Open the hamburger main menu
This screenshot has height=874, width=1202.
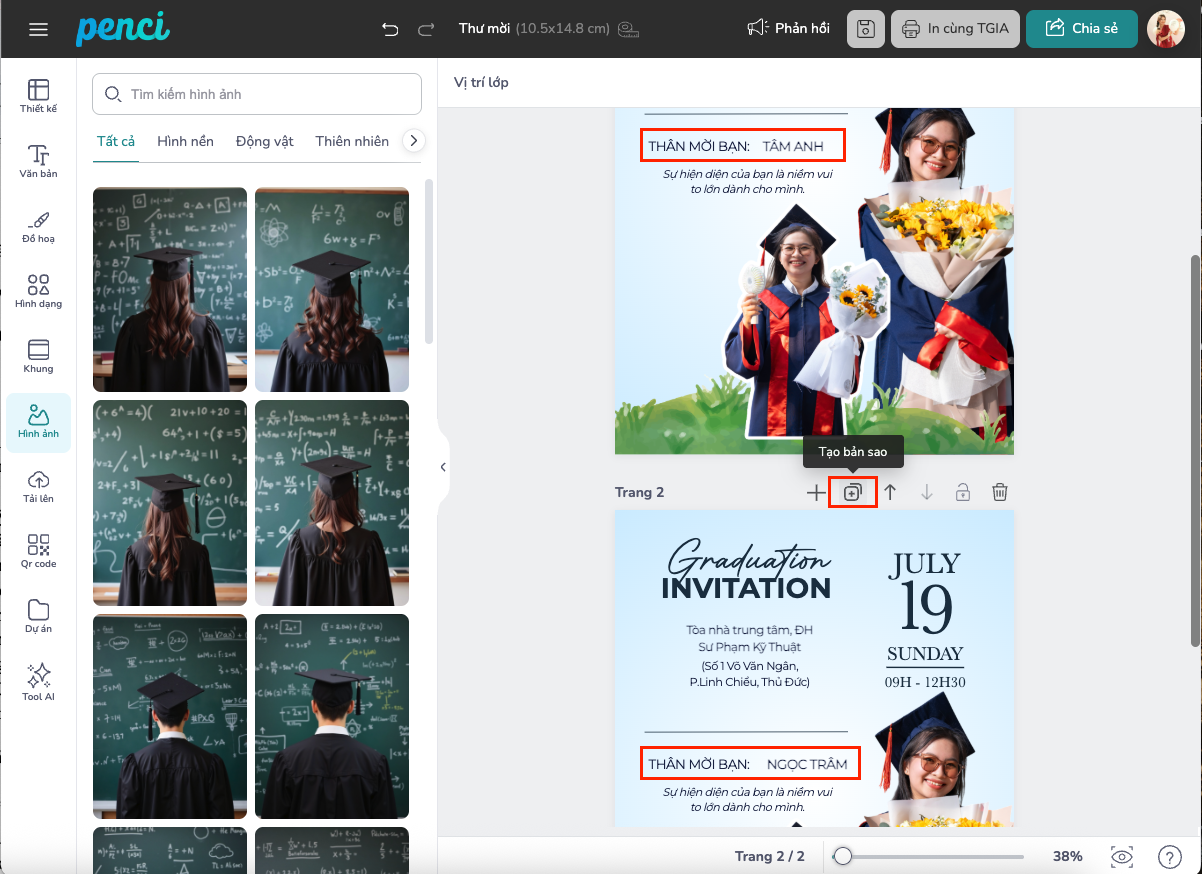38,29
